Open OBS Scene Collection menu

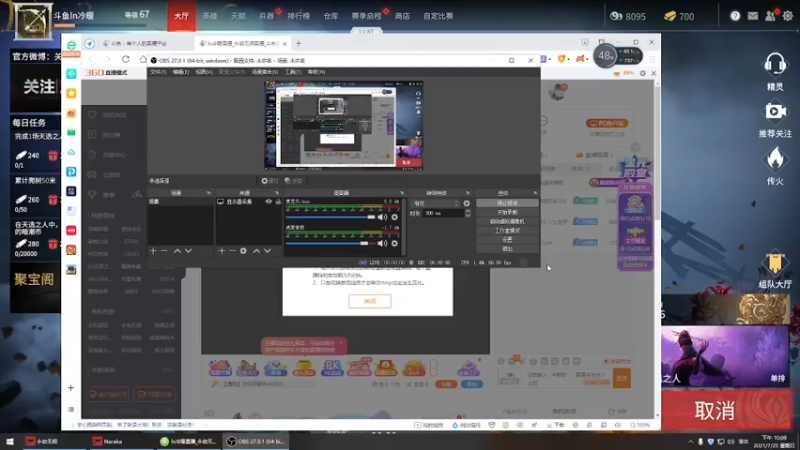265,72
